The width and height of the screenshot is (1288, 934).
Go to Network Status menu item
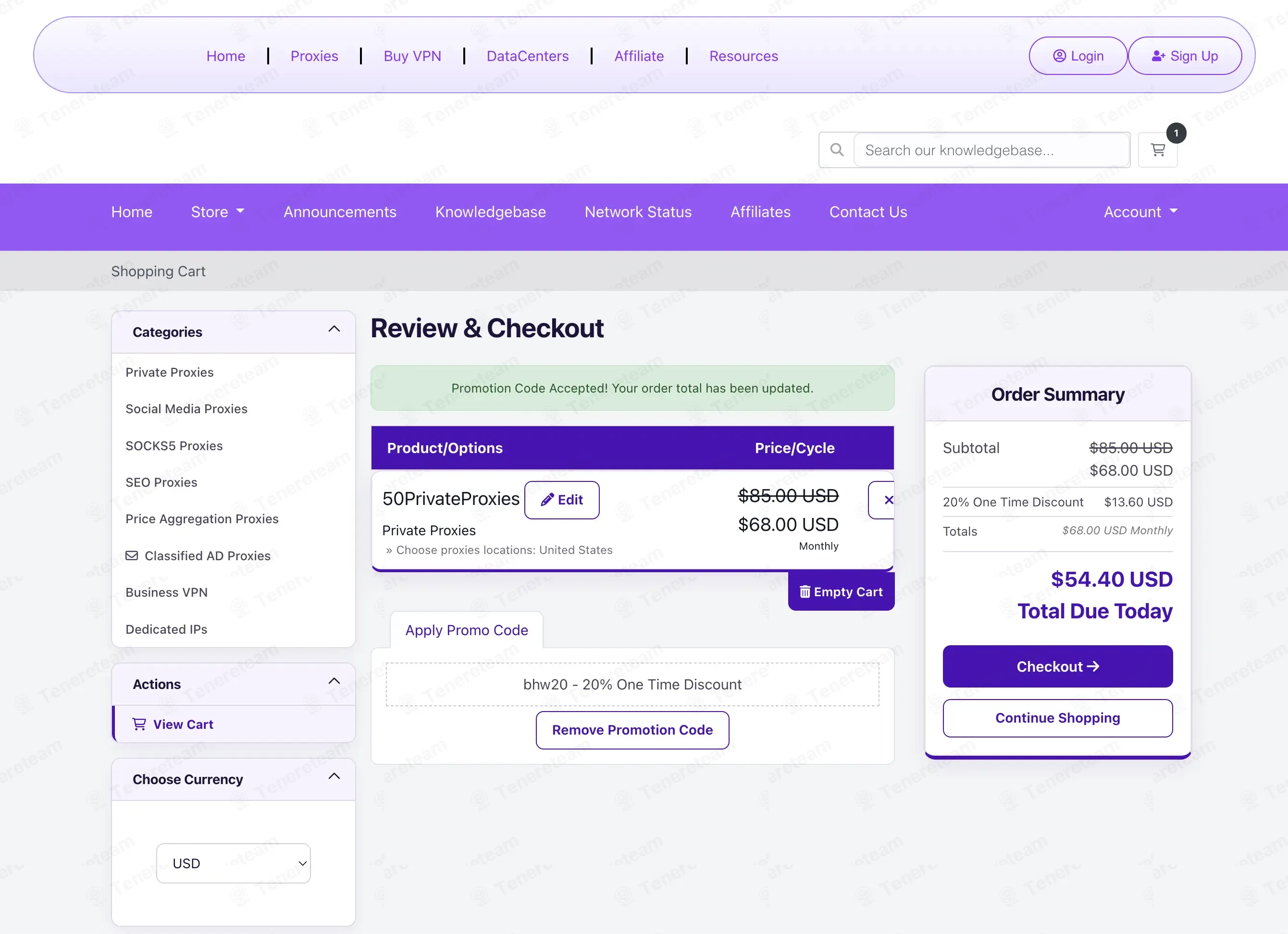(638, 212)
